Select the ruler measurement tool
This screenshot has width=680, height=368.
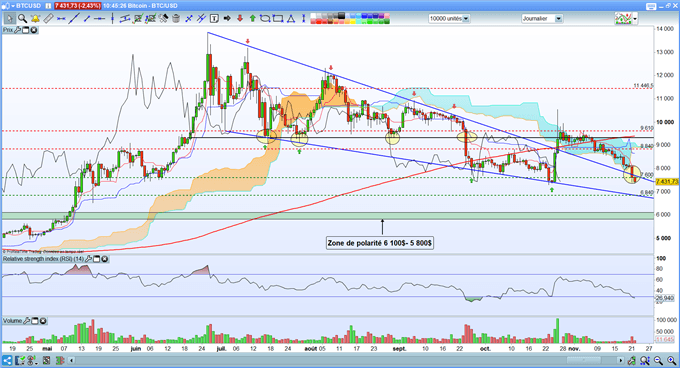click(x=49, y=19)
